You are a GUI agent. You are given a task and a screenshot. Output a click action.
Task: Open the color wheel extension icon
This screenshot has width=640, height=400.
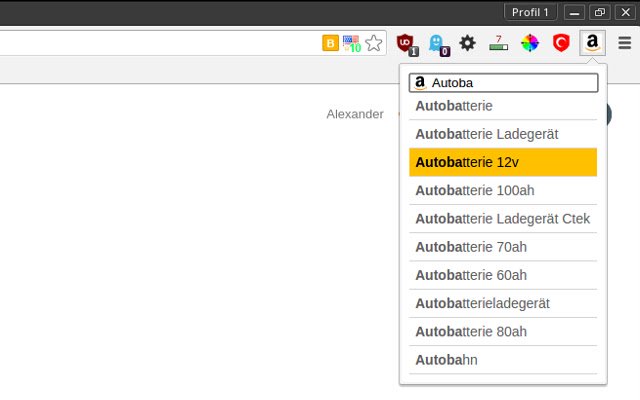(530, 43)
